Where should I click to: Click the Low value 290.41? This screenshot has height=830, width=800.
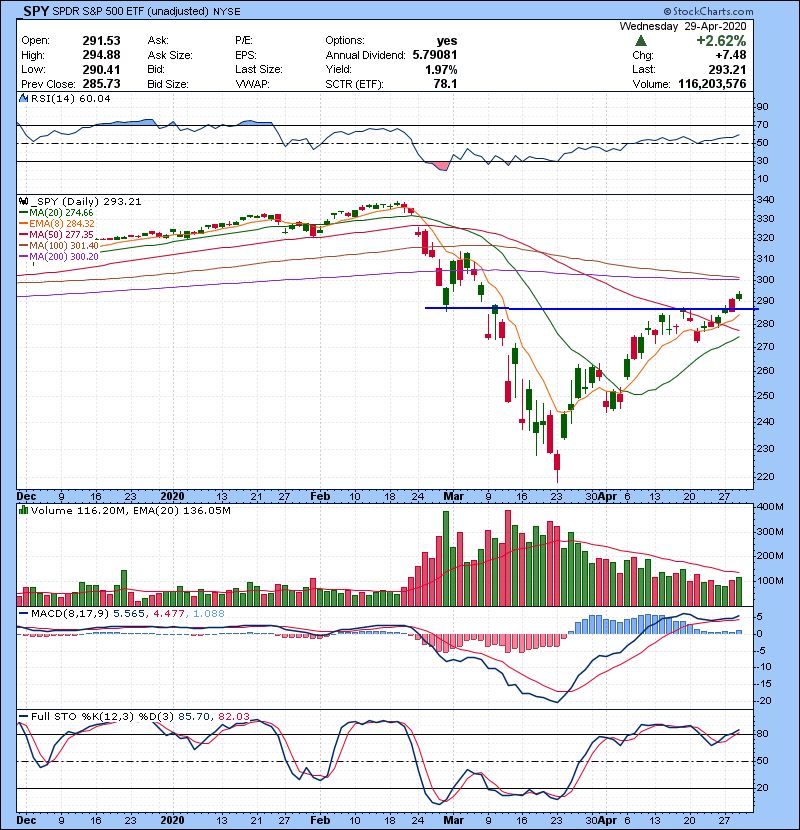point(101,69)
